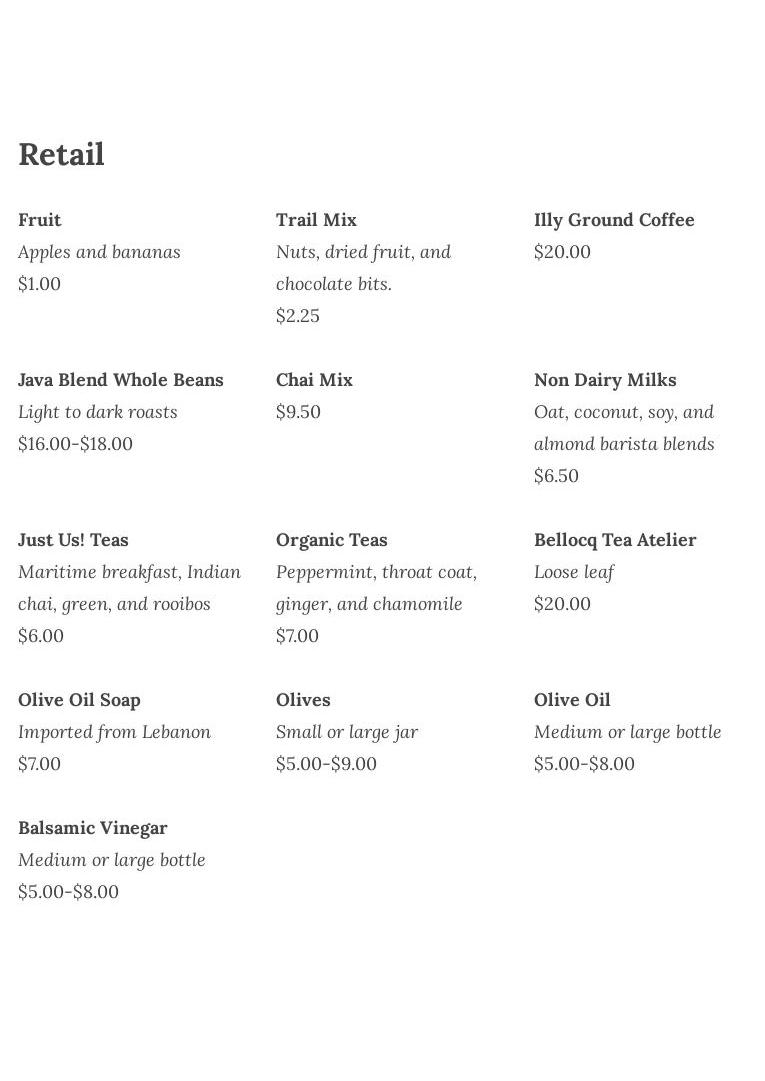Image resolution: width=765 pixels, height=1081 pixels.
Task: Click the Chai Mix item title
Action: point(314,380)
